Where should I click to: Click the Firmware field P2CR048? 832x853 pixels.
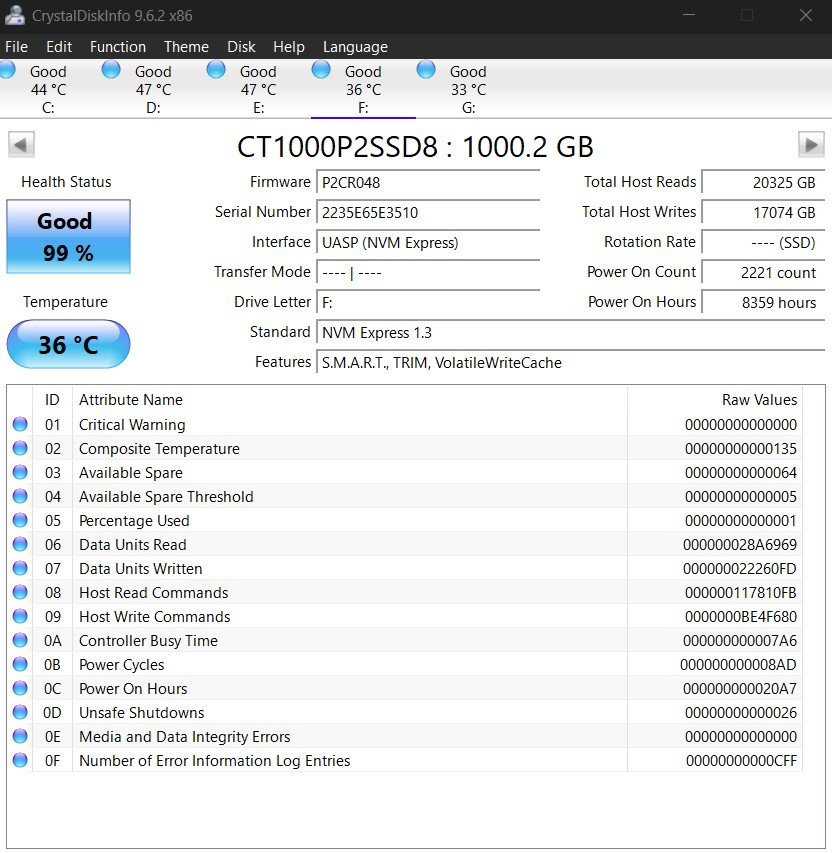pyautogui.click(x=428, y=182)
